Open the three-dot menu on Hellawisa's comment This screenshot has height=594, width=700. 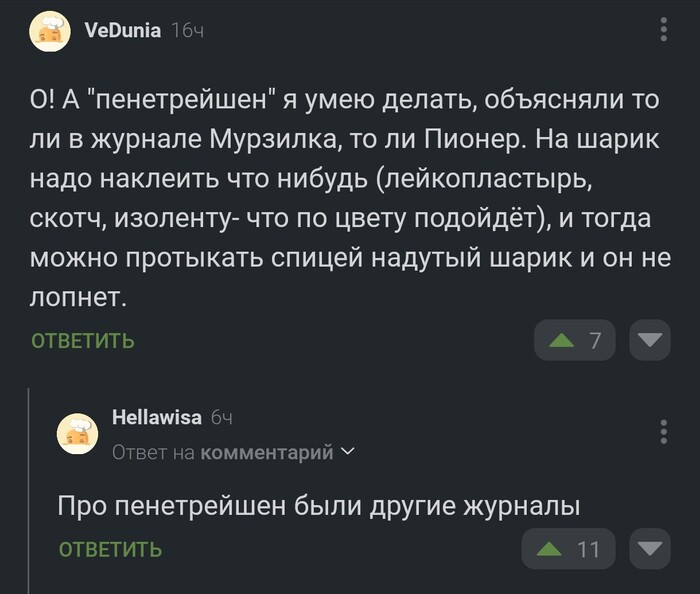tap(664, 432)
